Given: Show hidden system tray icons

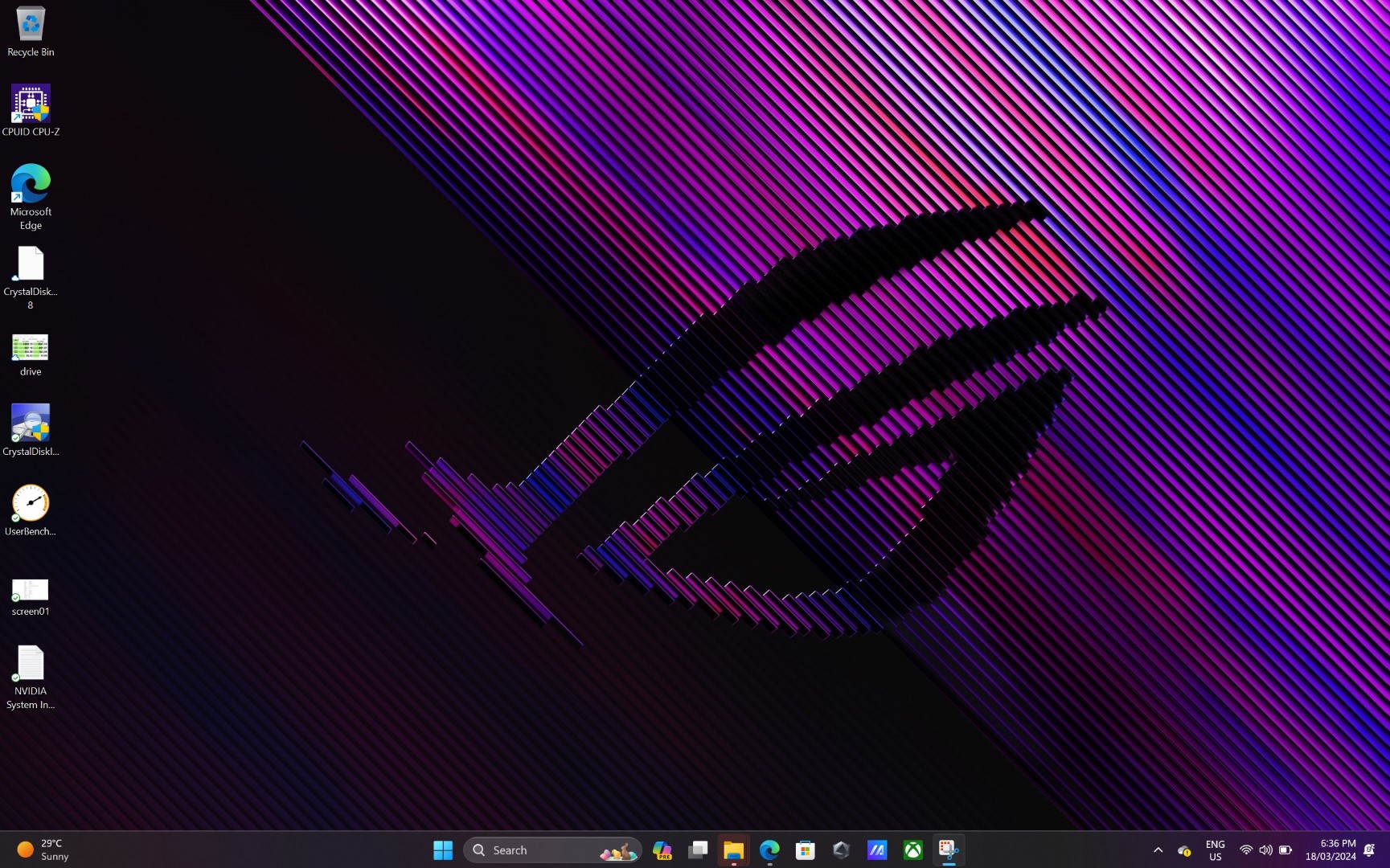Looking at the screenshot, I should pos(1158,850).
